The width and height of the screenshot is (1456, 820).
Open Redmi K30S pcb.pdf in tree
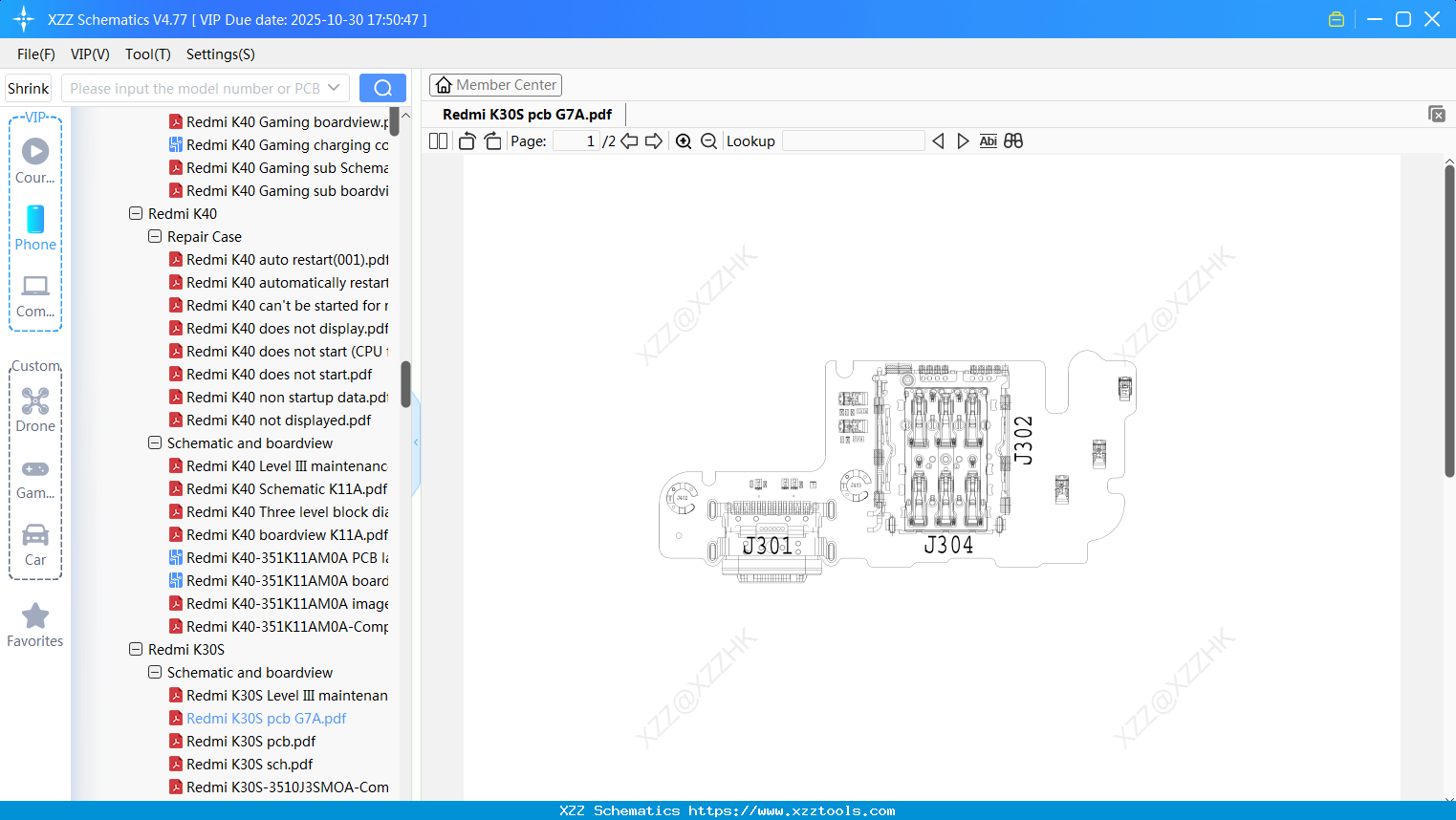pos(243,741)
